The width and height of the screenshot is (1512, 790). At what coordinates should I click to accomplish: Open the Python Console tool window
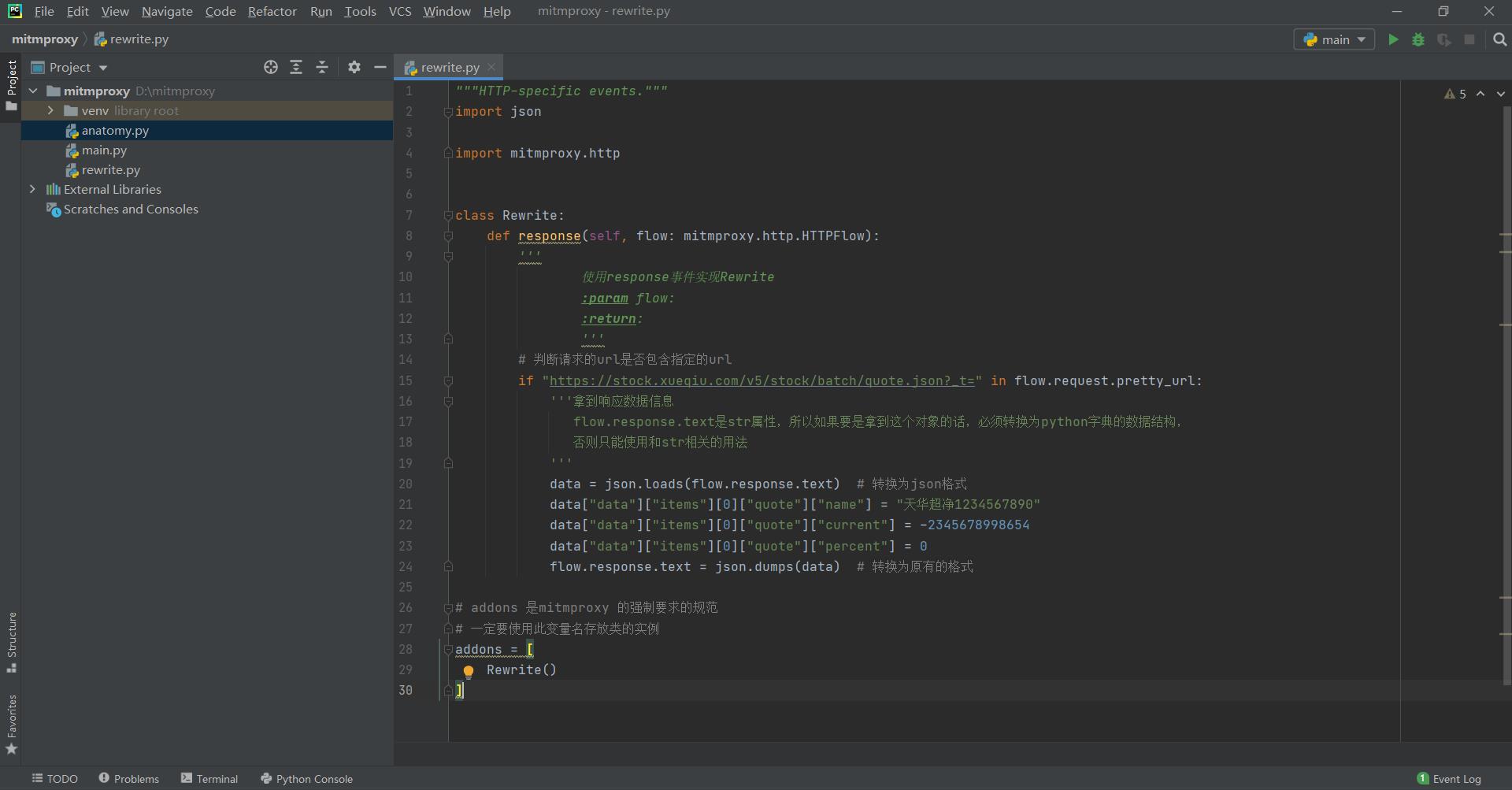point(306,779)
